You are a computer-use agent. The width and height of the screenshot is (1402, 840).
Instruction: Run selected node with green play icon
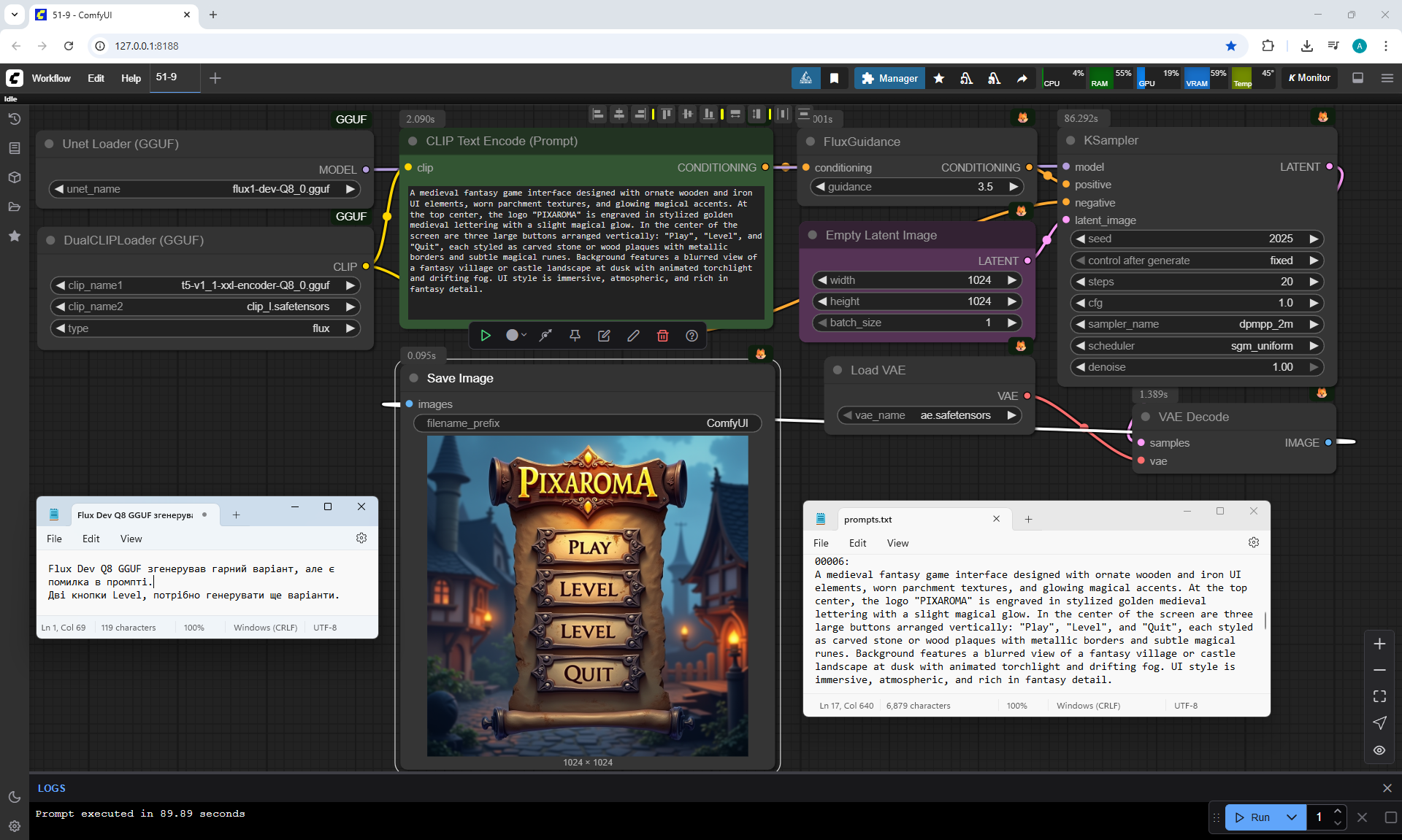[x=486, y=336]
